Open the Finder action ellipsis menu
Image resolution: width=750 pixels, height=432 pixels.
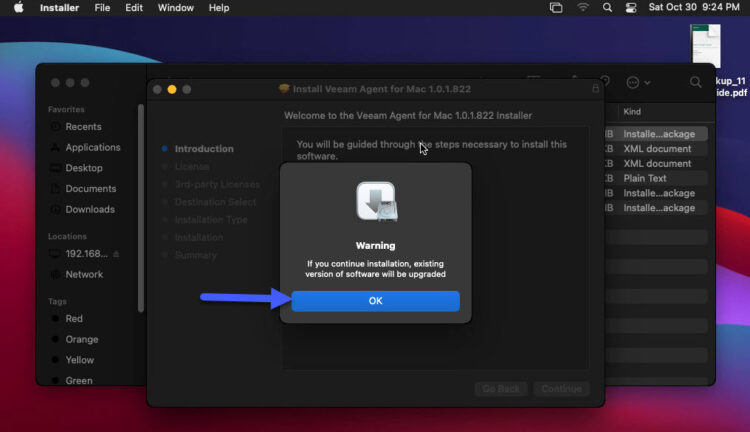coord(638,82)
